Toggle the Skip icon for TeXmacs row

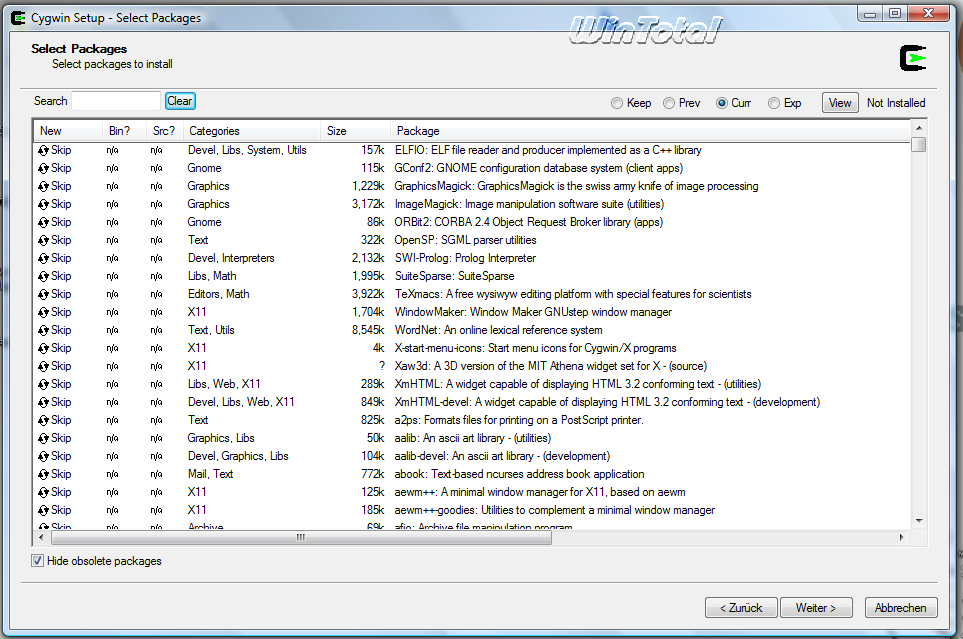pos(44,294)
